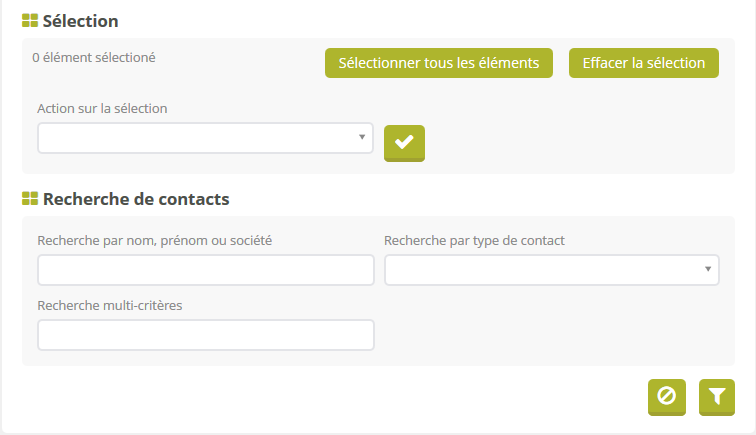Screen dimensions: 756x435
Task: Click the "Recherche par nom, prénom ou société" label
Action: [x=154, y=240]
